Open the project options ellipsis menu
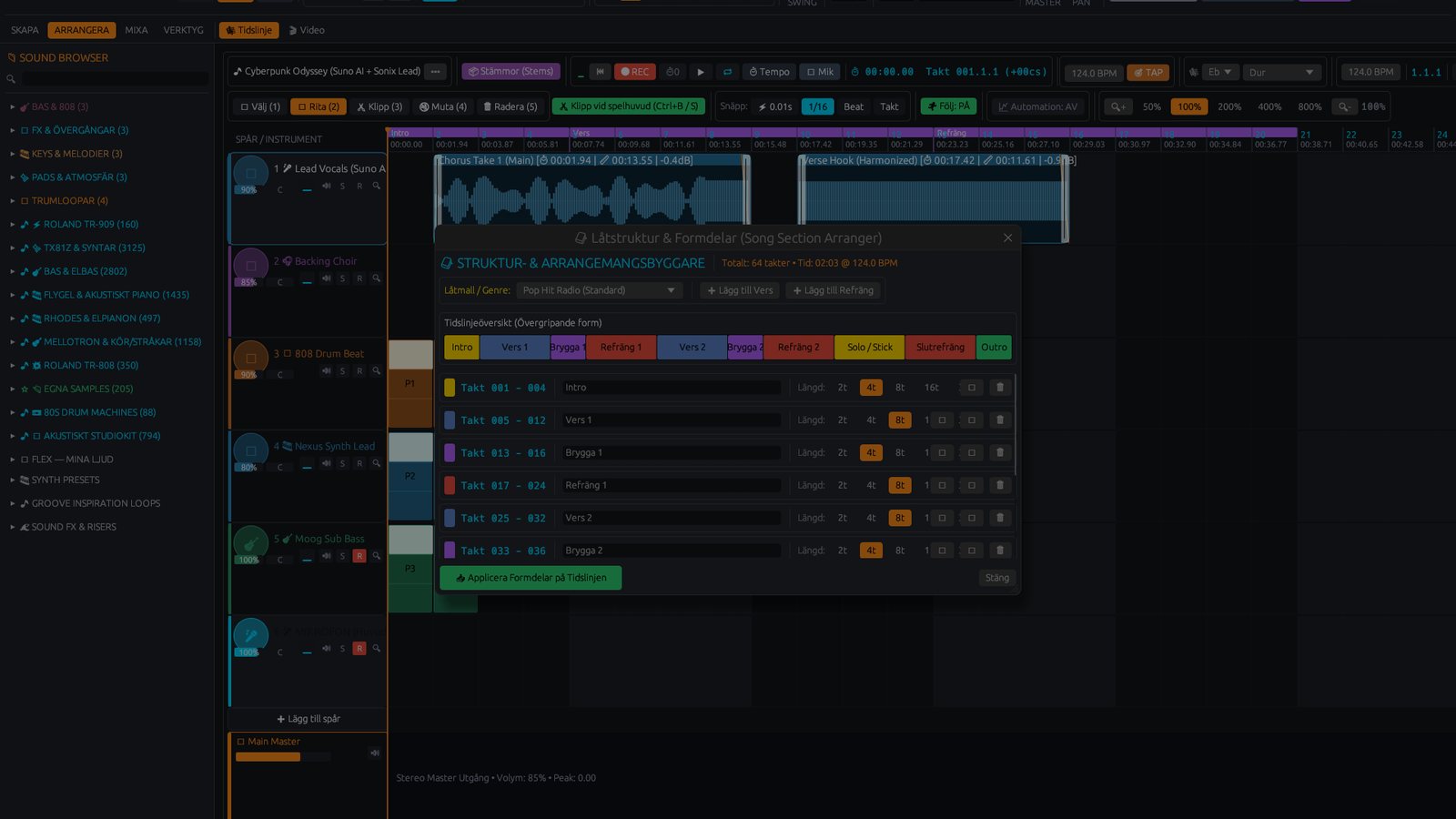This screenshot has height=819, width=1456. click(x=435, y=71)
